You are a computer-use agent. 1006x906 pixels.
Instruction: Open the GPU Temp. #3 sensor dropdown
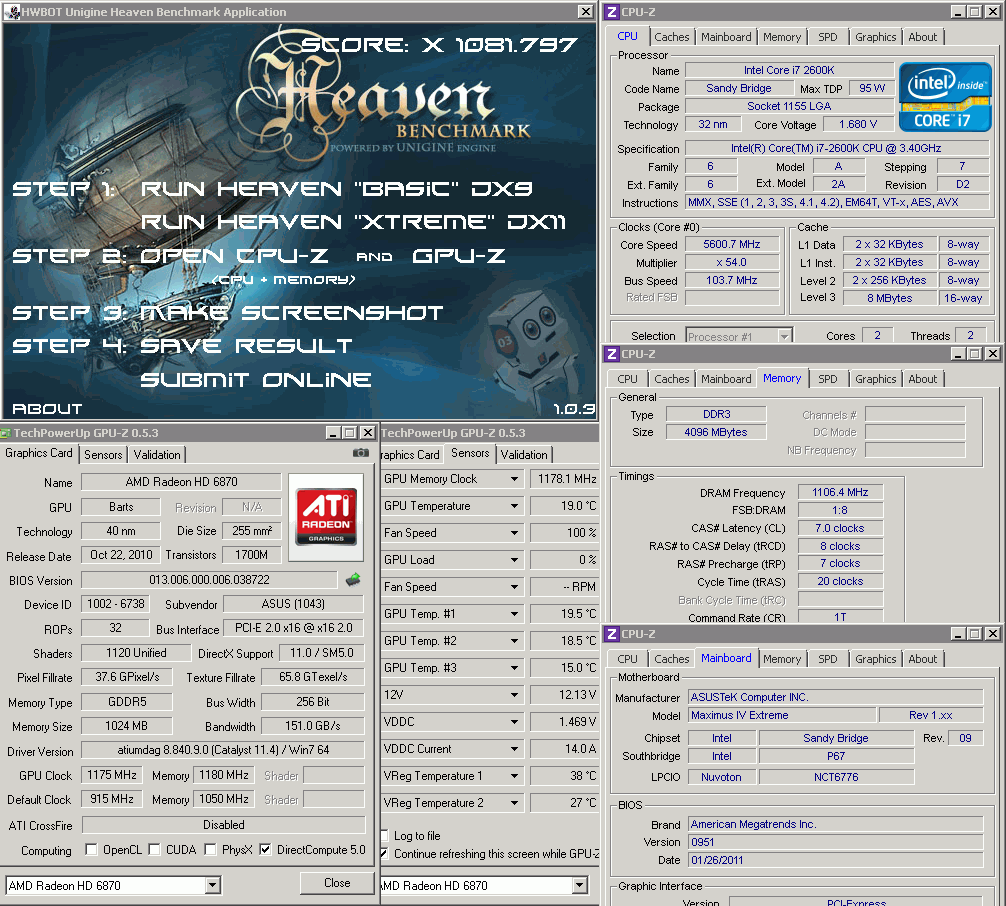click(x=514, y=668)
